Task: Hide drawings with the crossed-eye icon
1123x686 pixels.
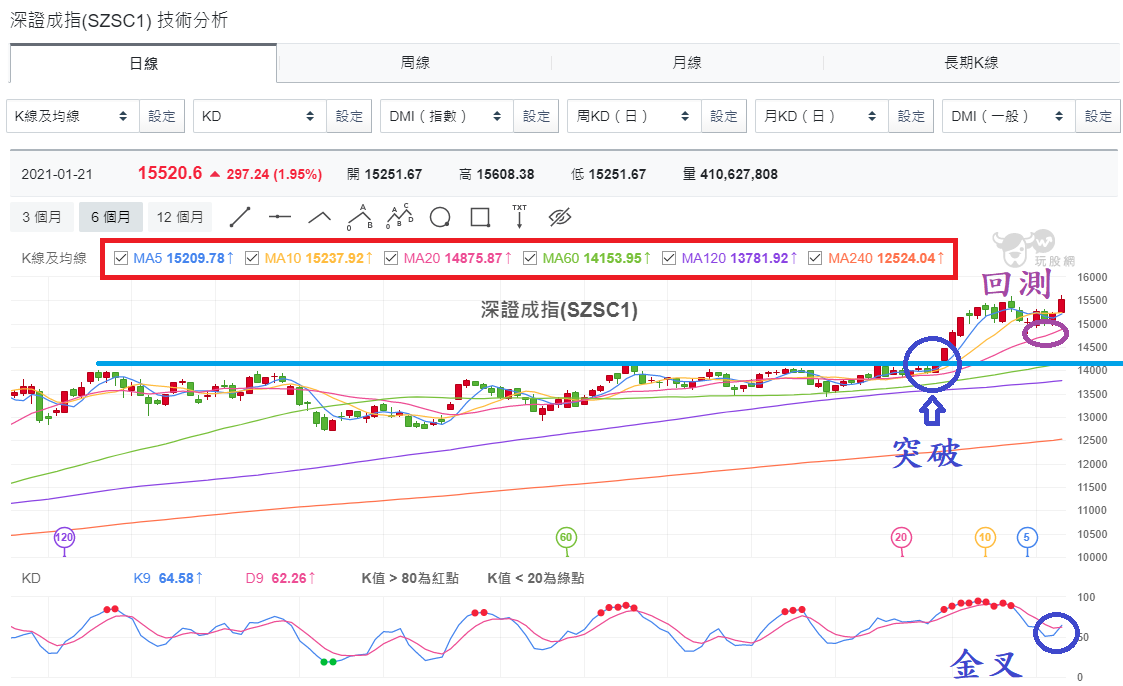Action: click(559, 217)
